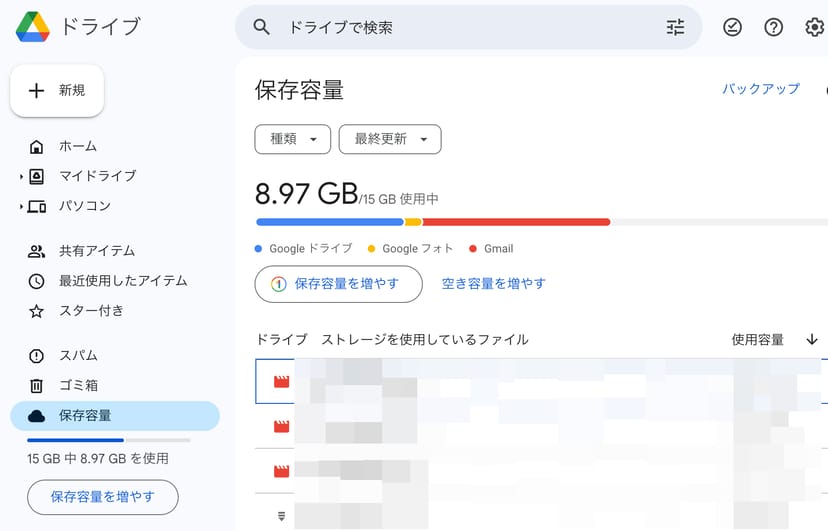Expand the マイドライブ tree arrow

coord(21,177)
